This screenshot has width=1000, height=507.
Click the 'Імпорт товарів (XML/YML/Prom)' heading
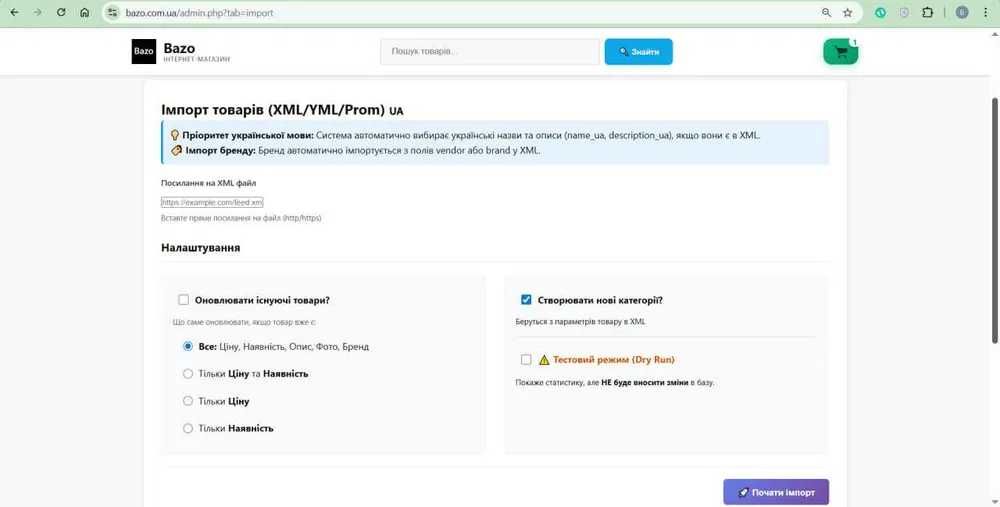pos(273,110)
